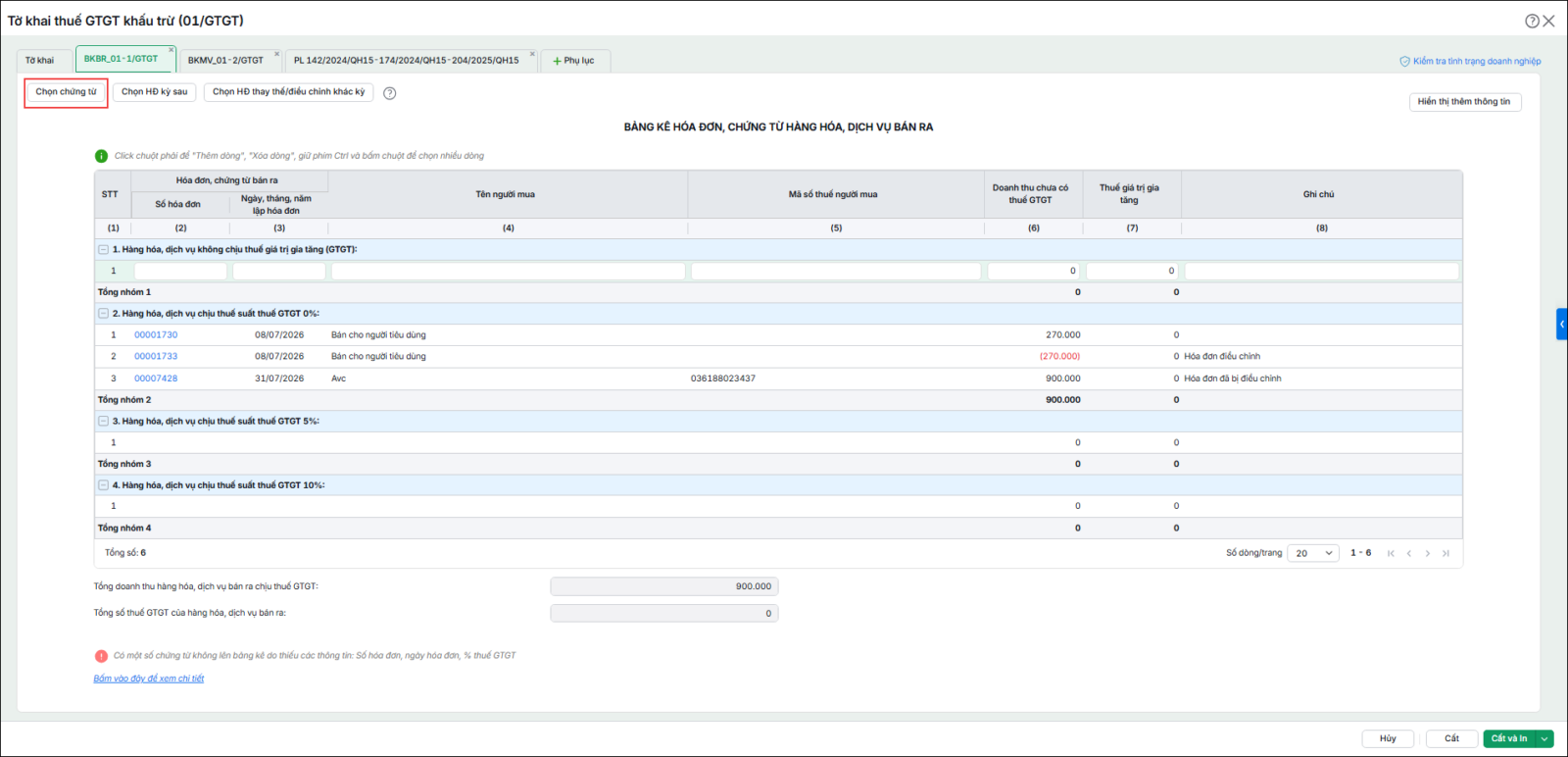
Task: Expand the blue side panel arrow
Action: pos(1562,324)
